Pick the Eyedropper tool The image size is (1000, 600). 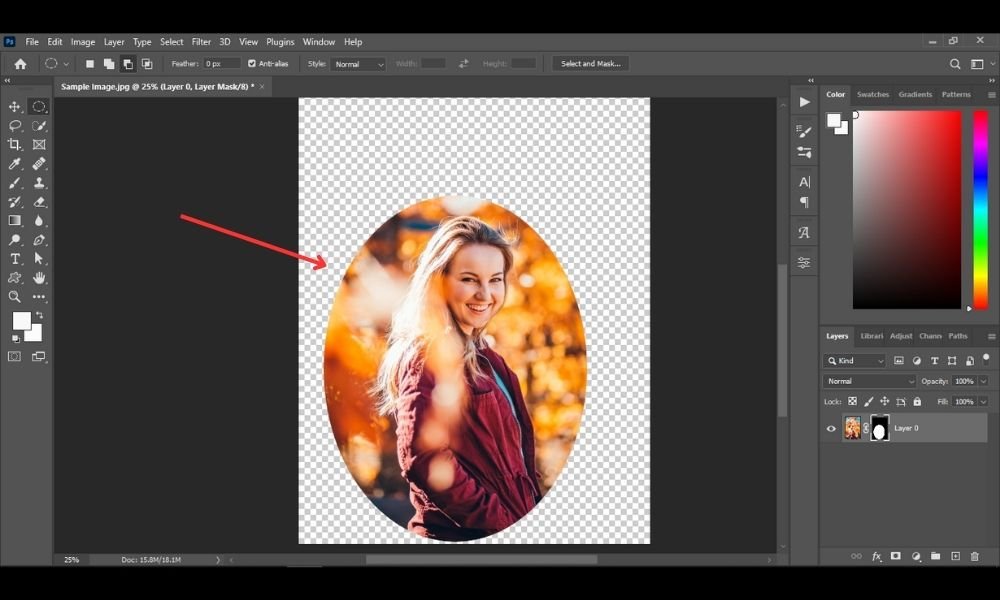point(14,164)
